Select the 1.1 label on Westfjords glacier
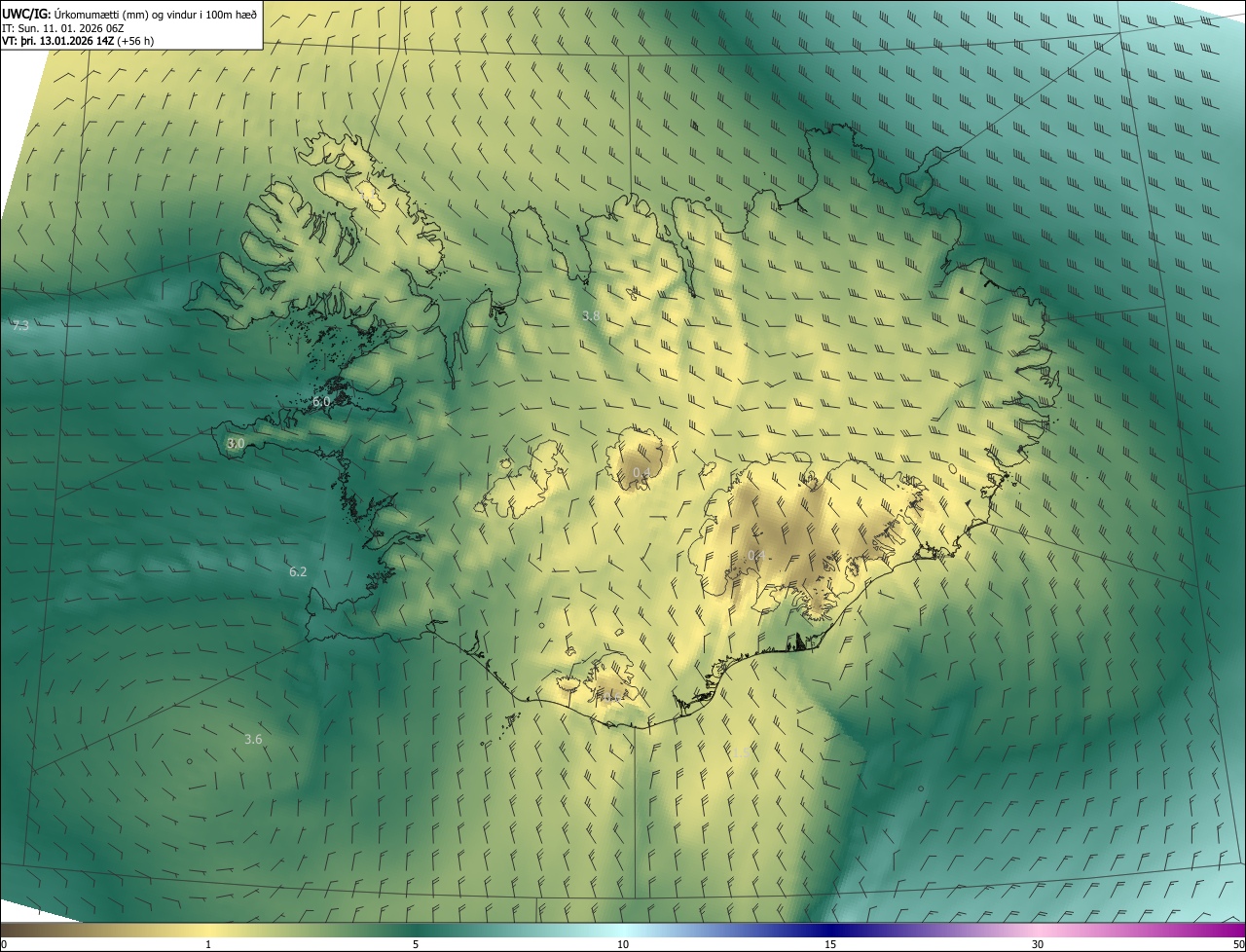Screen dimensions: 1246x952 [368, 196]
